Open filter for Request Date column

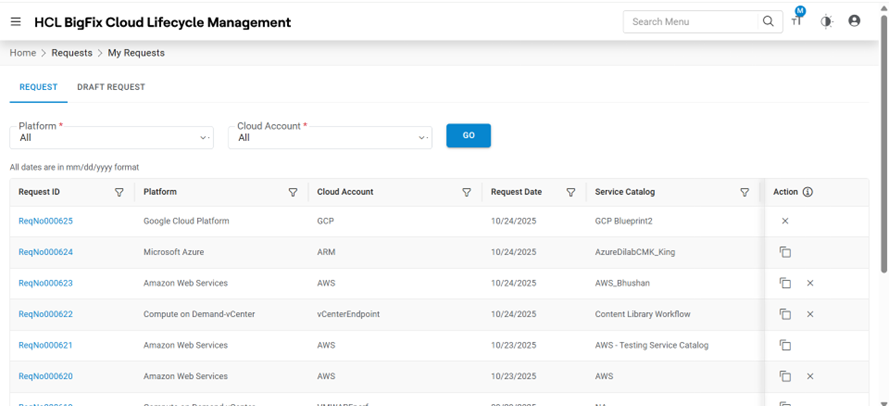(x=571, y=192)
